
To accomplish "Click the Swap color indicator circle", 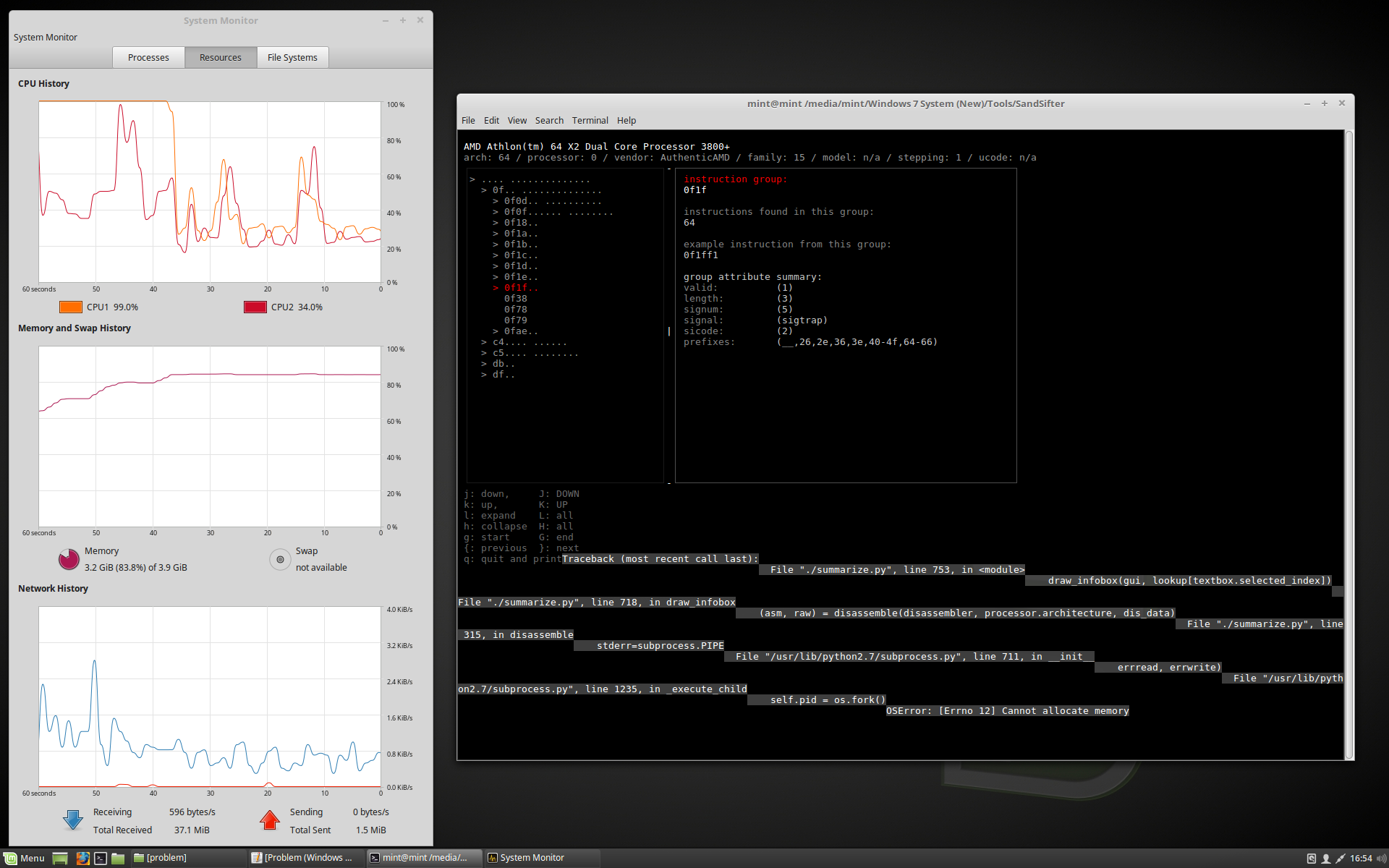I will [280, 559].
